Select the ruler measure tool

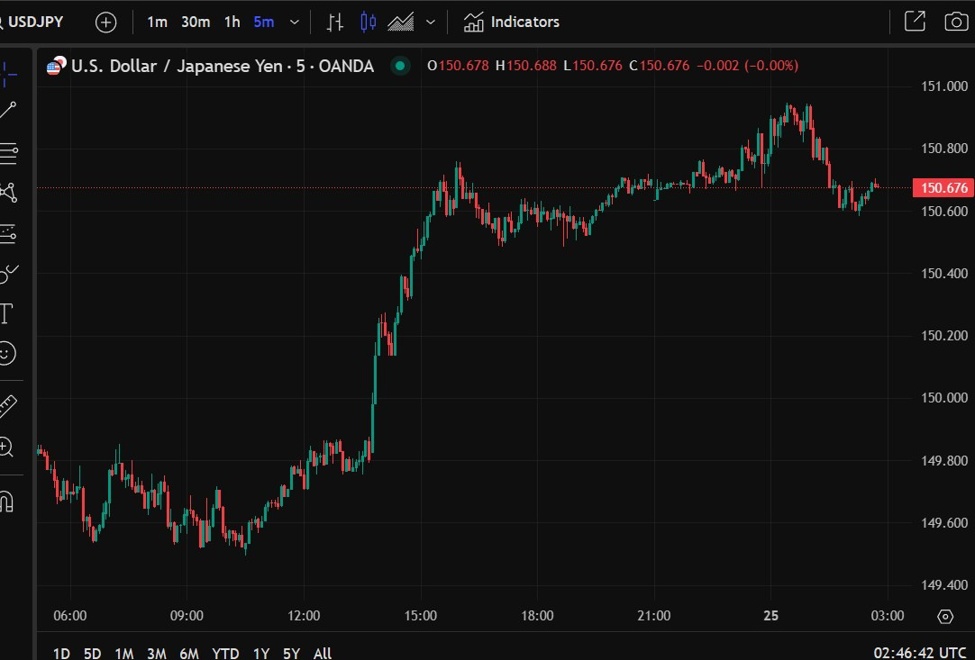coord(7,406)
